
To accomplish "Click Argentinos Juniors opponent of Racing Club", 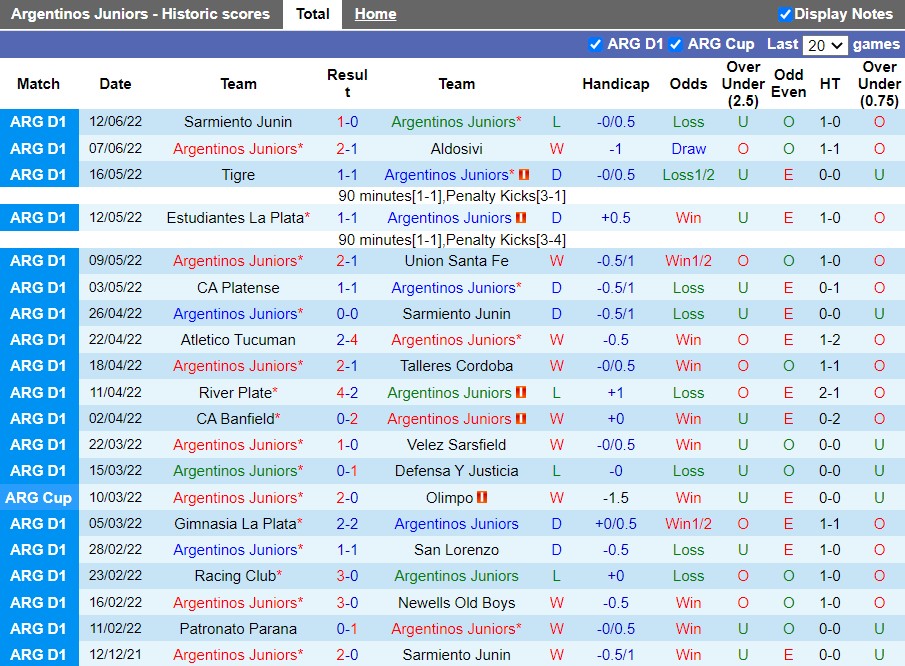I will (456, 576).
